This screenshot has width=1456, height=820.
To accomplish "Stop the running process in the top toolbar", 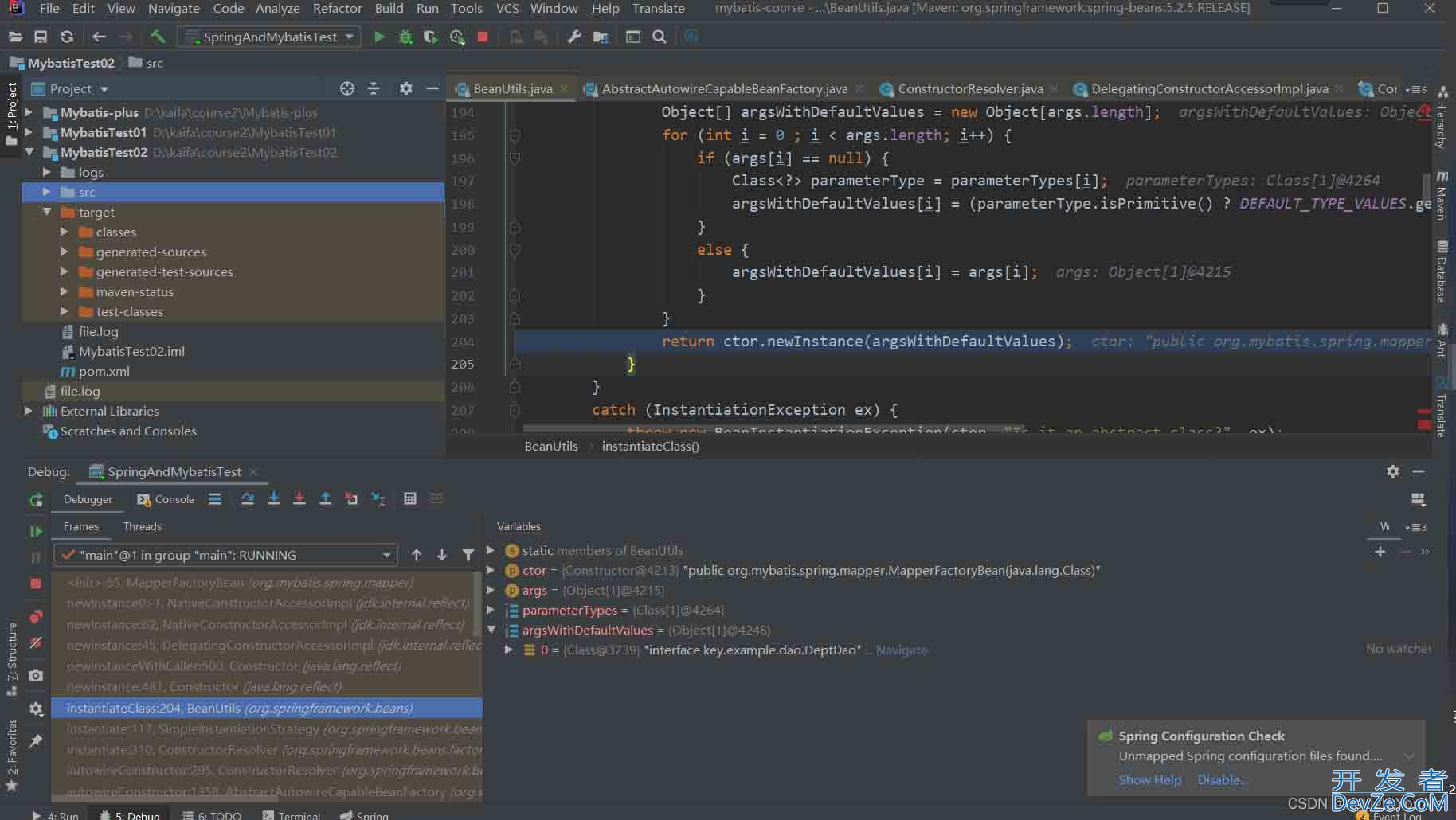I will (482, 37).
